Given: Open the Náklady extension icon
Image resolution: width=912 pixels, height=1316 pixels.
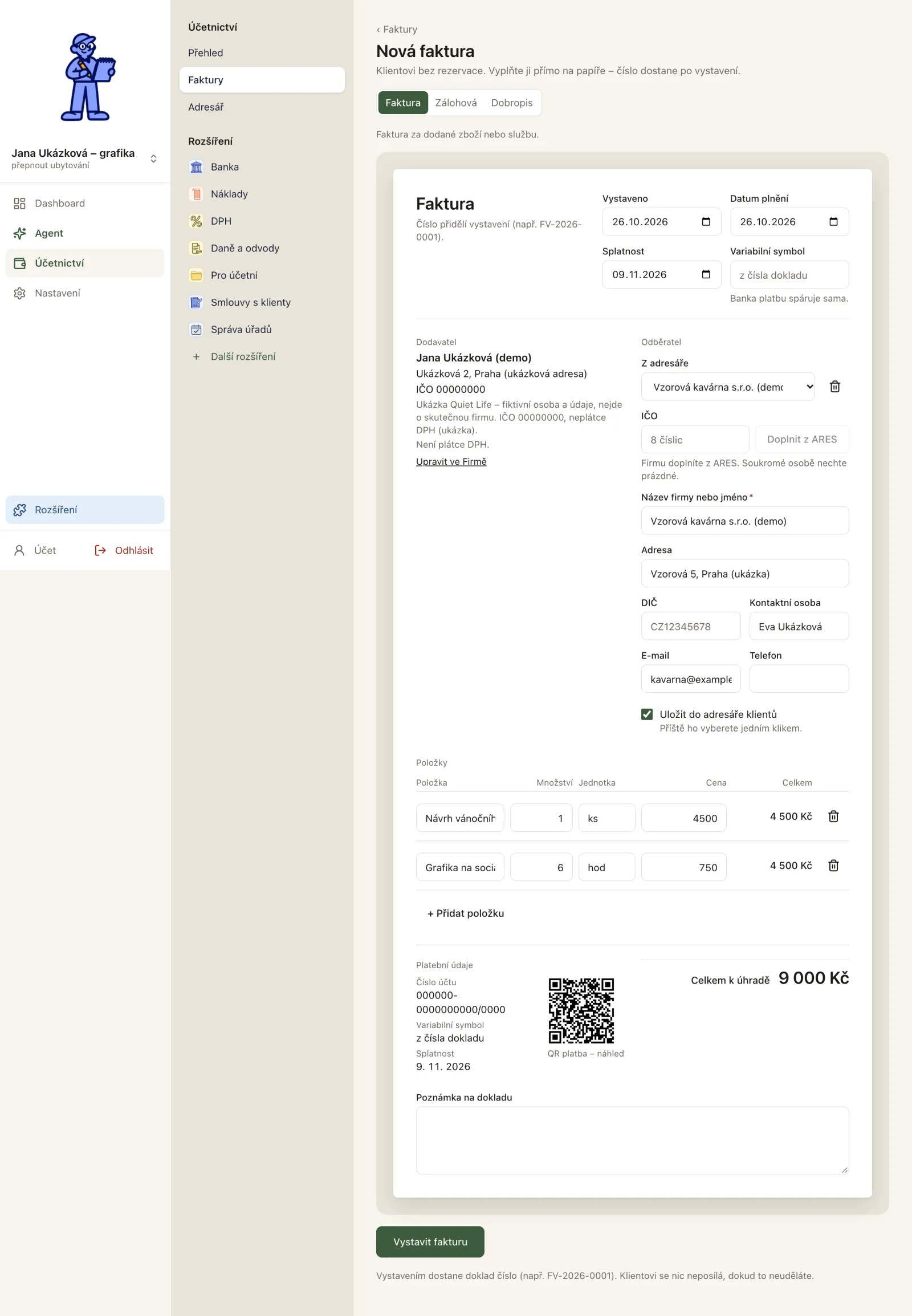Looking at the screenshot, I should pos(196,194).
